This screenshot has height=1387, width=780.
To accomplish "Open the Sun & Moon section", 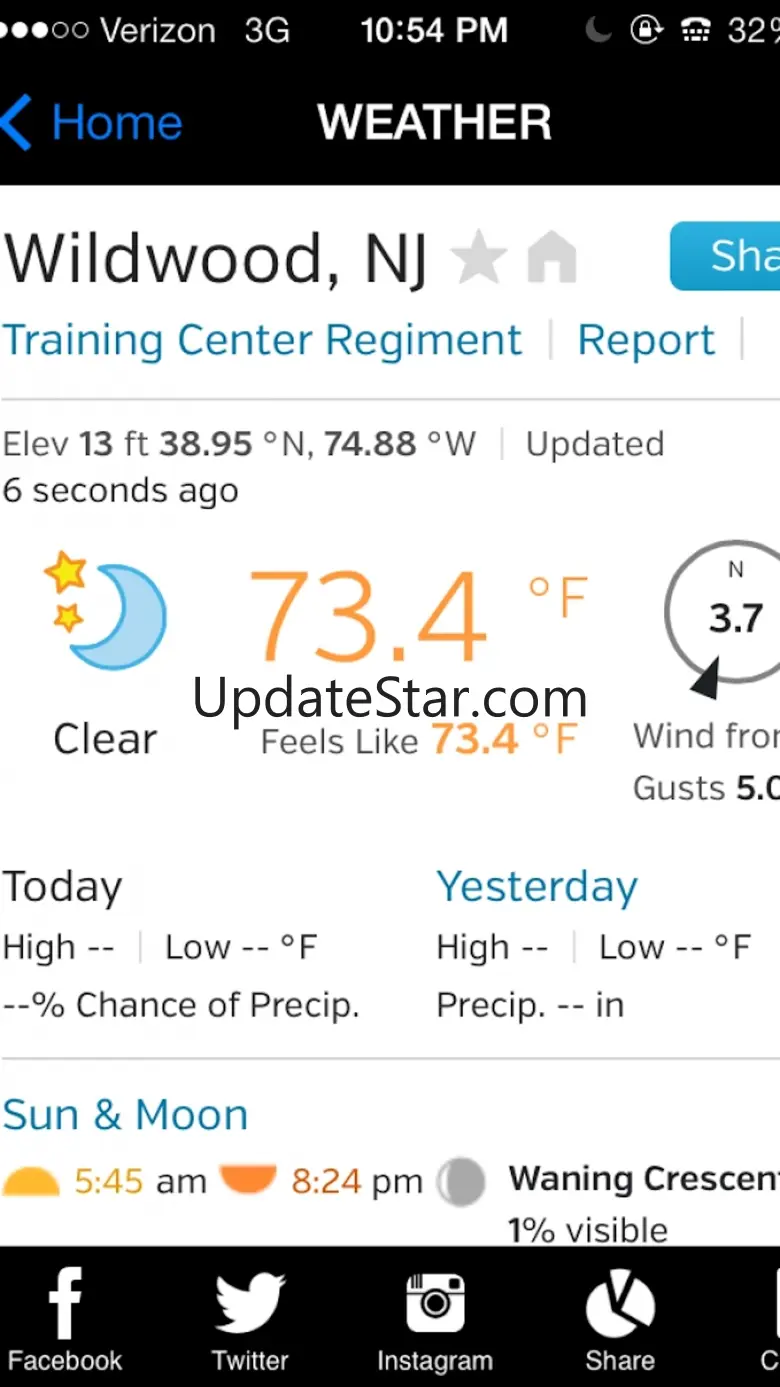I will (125, 1114).
